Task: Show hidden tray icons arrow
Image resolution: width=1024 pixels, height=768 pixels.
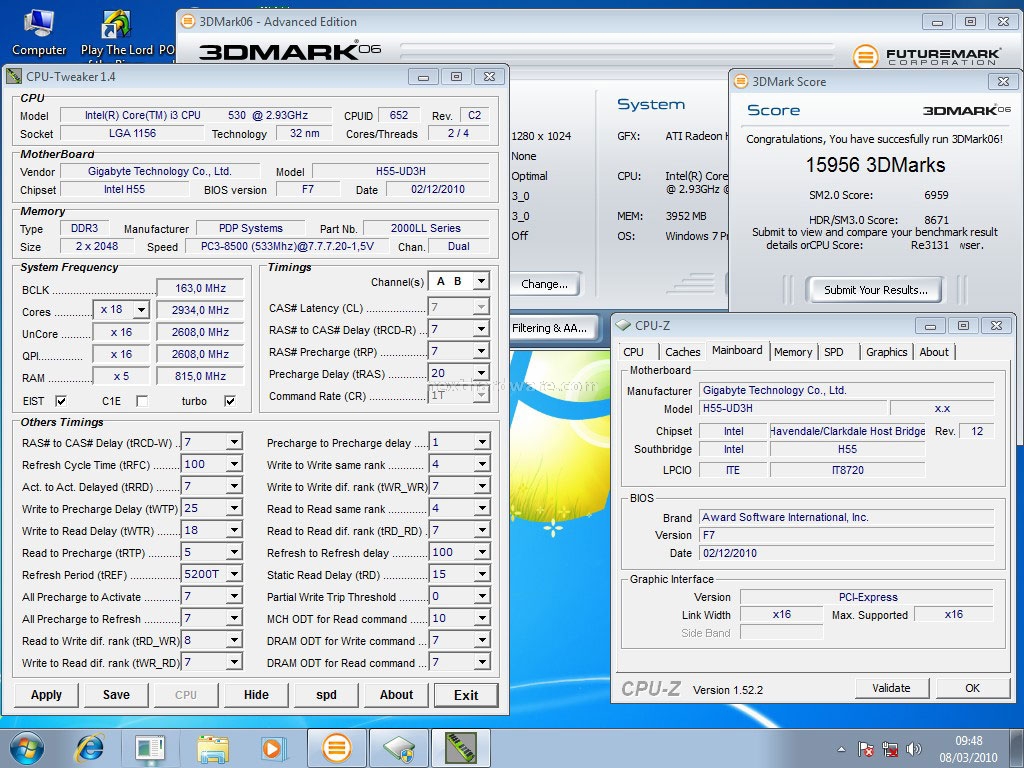Action: (x=842, y=749)
